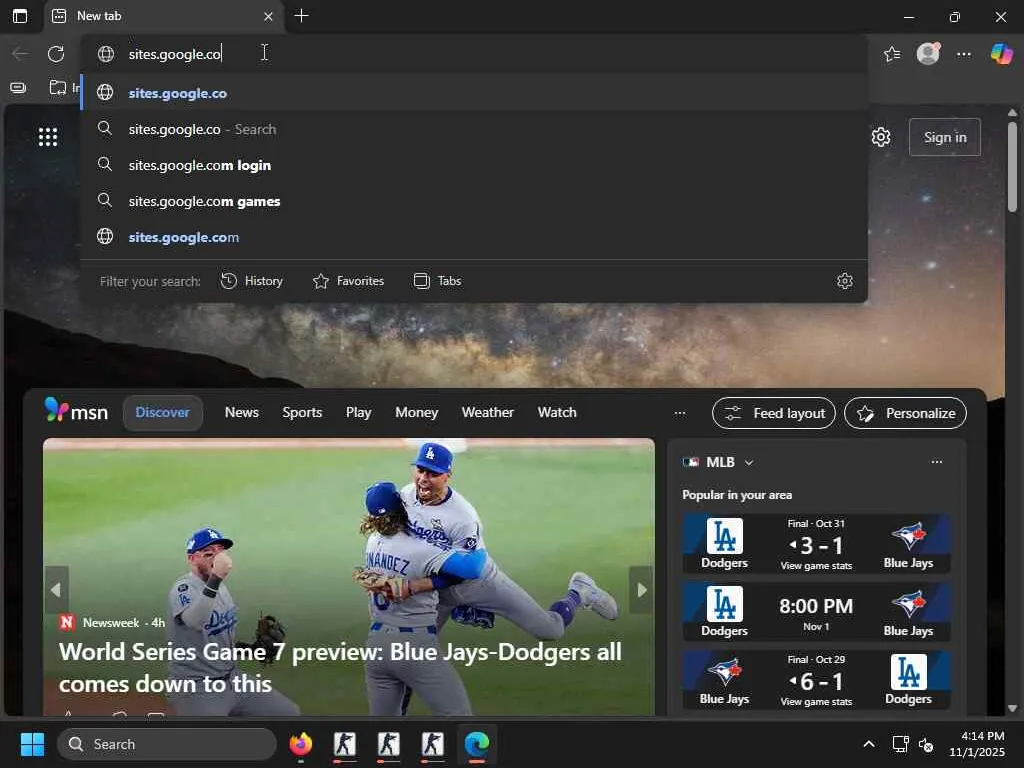Screen dimensions: 1024x768
Task: Click the leftmost favorites bar icon
Action: [18, 88]
